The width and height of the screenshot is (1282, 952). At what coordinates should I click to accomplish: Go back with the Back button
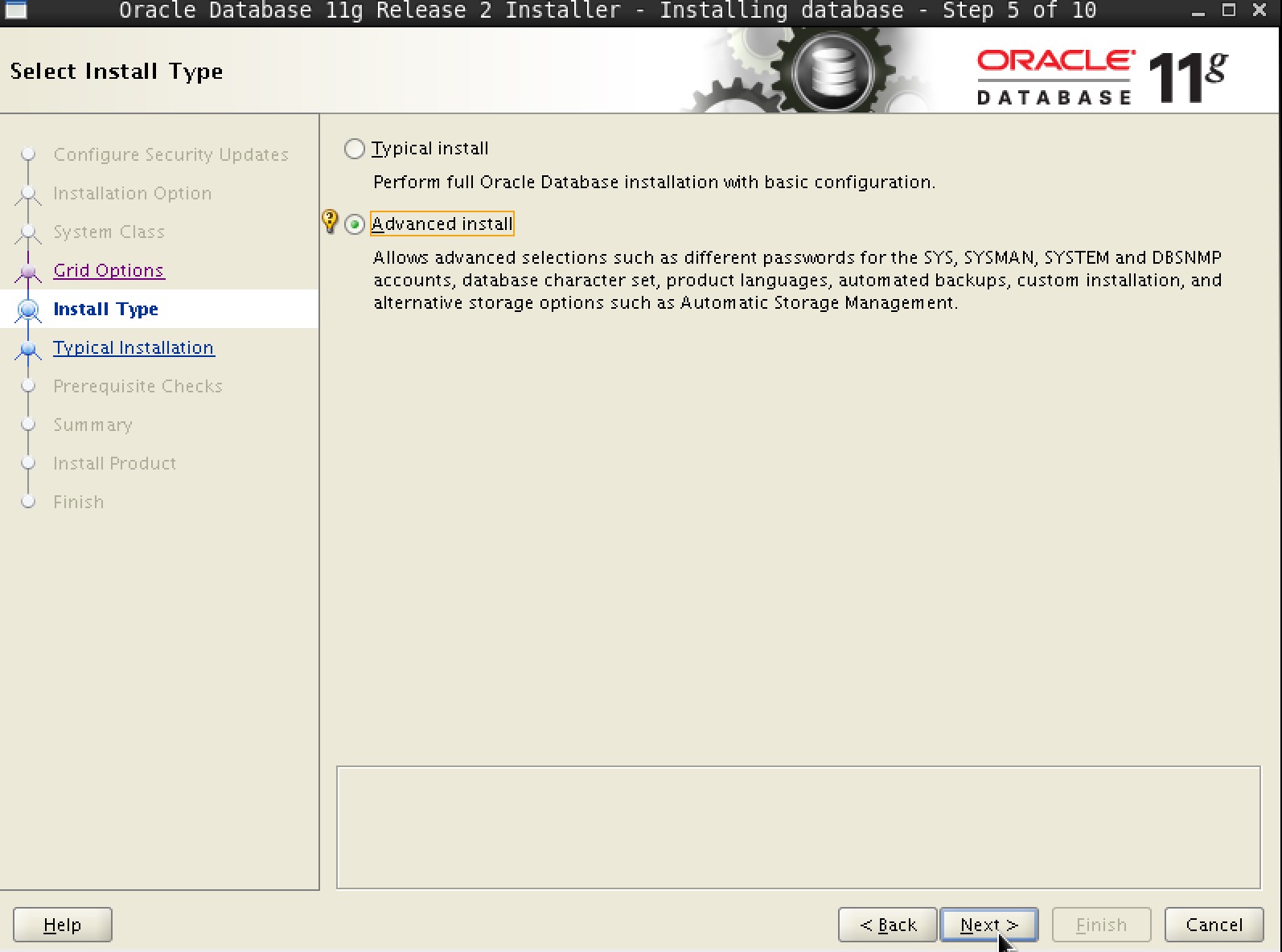point(887,925)
